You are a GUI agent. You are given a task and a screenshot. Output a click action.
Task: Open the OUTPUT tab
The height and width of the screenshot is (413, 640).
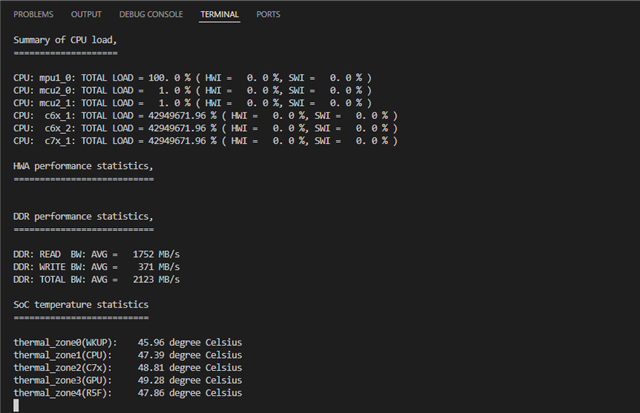86,14
